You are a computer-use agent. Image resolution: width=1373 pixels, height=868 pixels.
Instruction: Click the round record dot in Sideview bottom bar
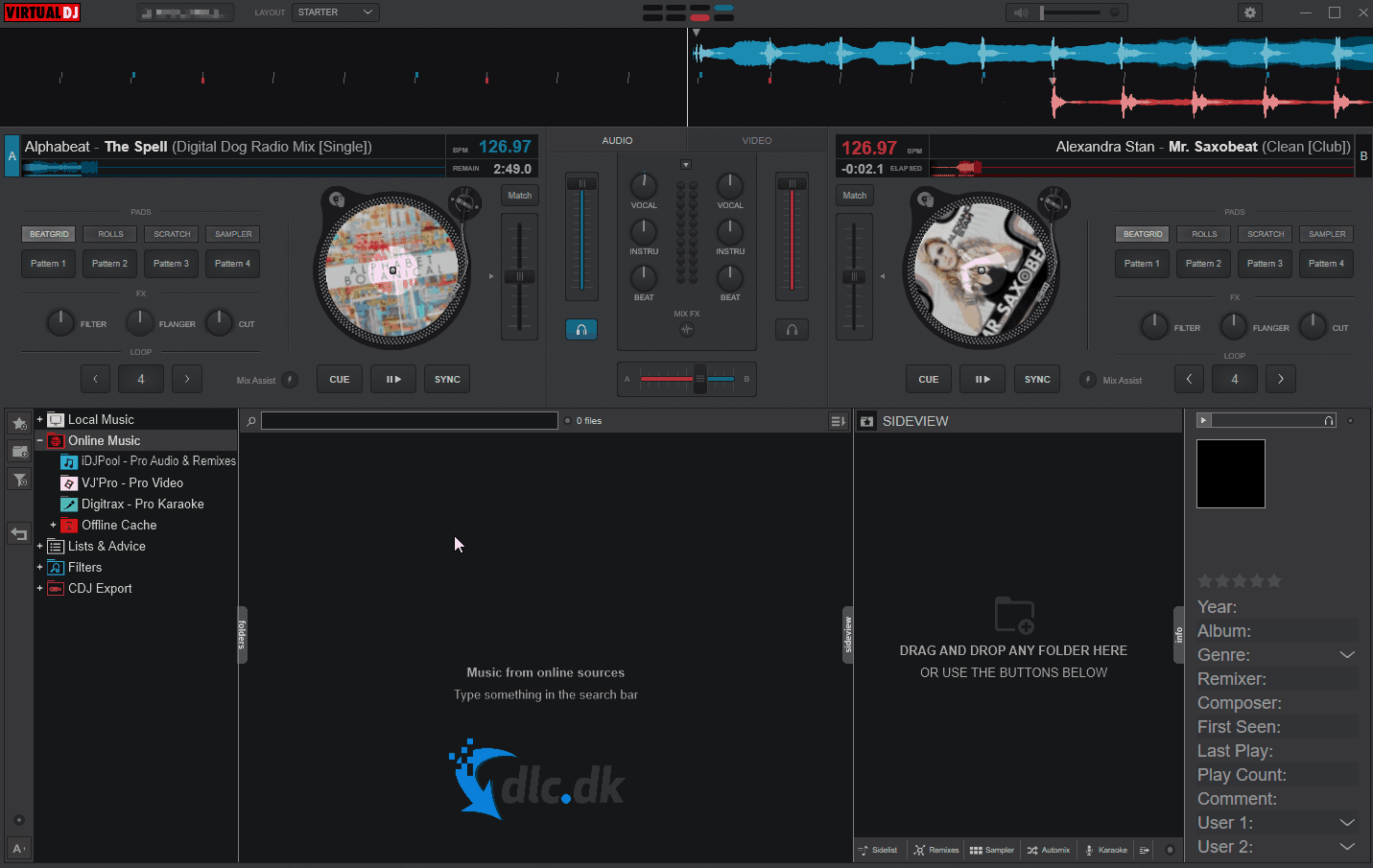click(1170, 850)
